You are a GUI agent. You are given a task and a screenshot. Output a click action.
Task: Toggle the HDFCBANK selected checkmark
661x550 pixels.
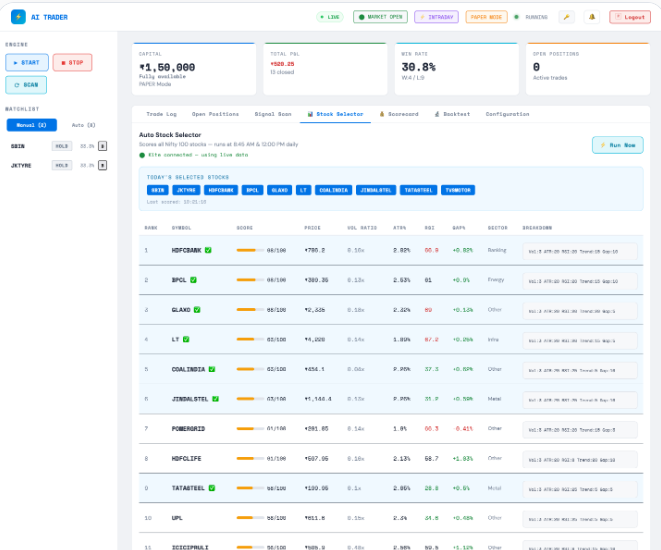(x=208, y=250)
